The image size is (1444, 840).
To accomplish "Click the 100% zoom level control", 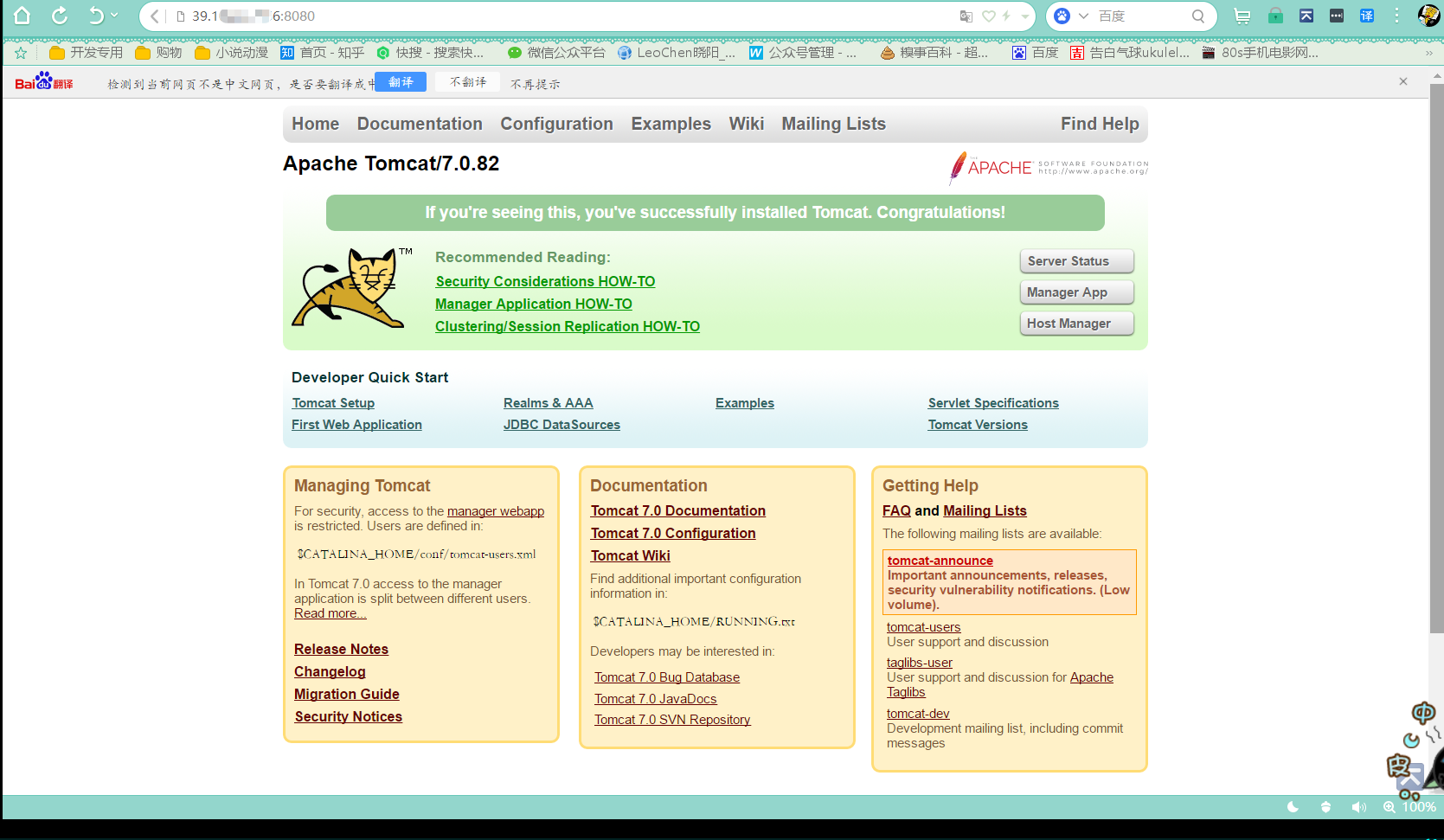I will (x=1409, y=807).
